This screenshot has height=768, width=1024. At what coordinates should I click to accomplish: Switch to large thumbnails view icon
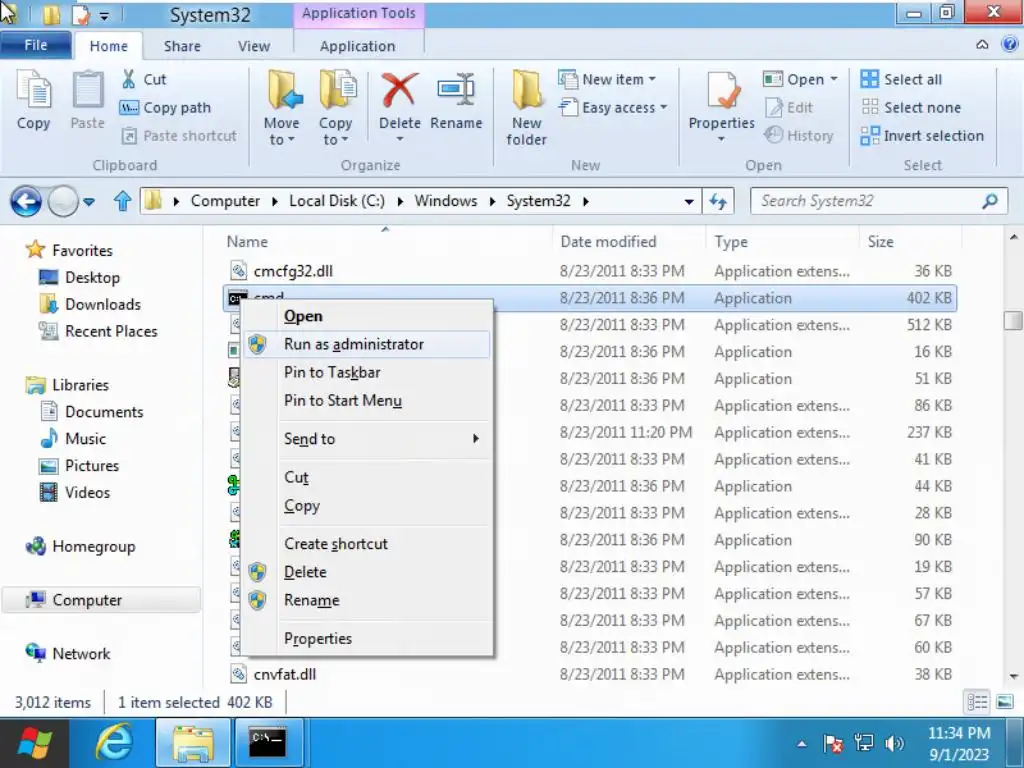(x=1005, y=702)
